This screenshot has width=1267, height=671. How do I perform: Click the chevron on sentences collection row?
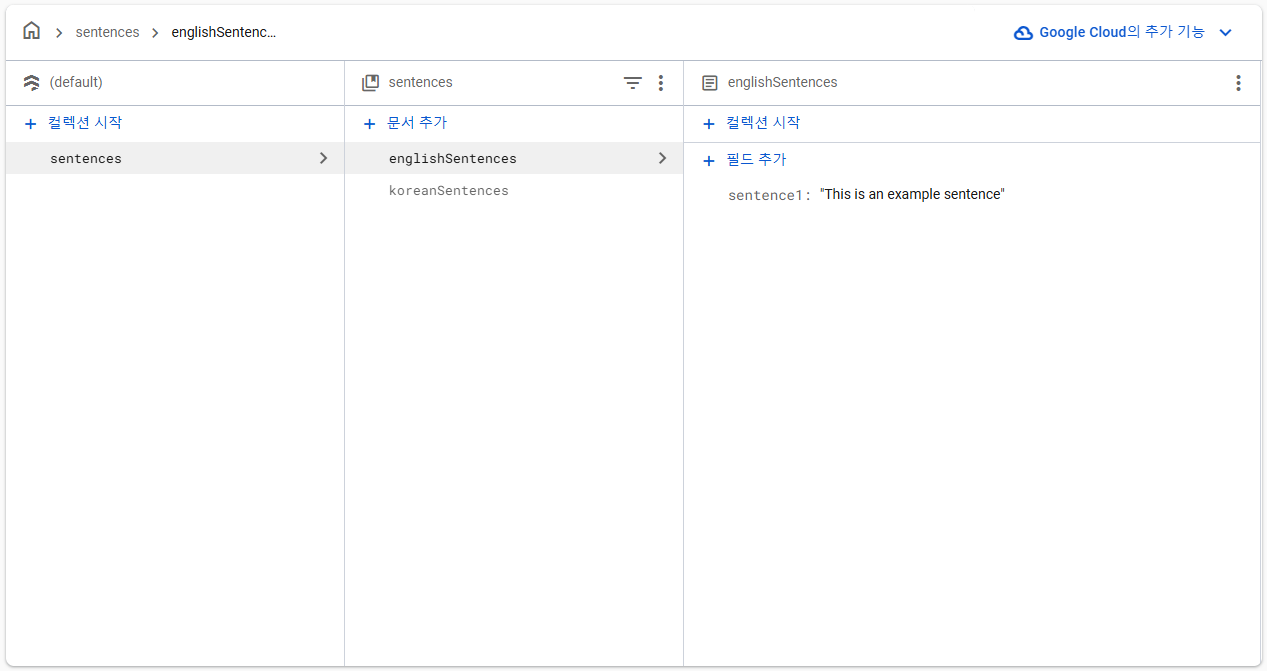coord(323,158)
